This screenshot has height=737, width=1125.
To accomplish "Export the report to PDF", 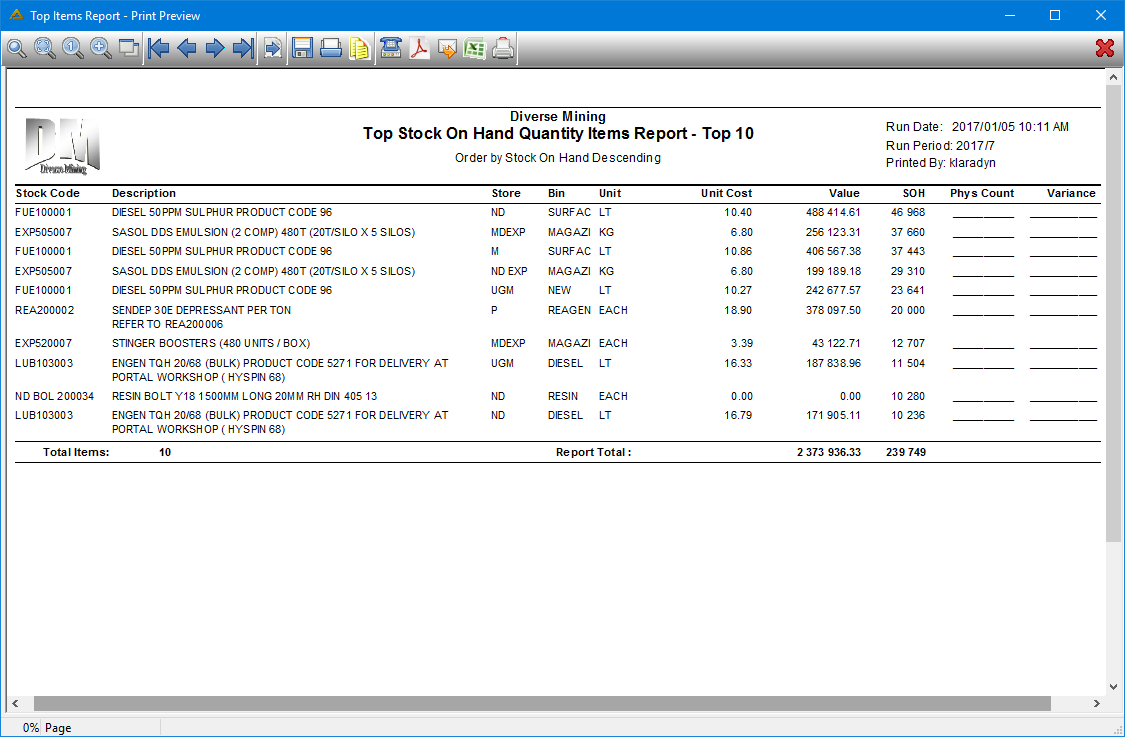I will (x=419, y=49).
